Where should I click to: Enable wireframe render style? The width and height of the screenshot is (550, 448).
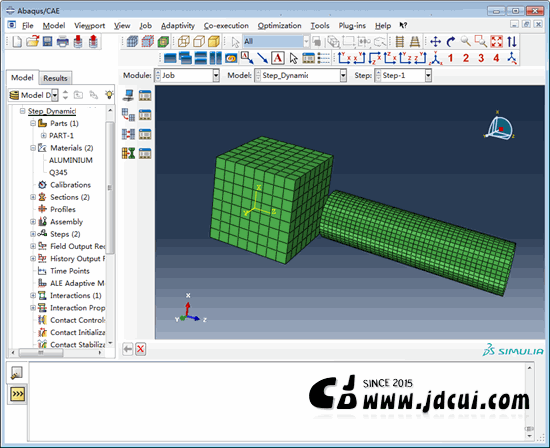[x=183, y=42]
